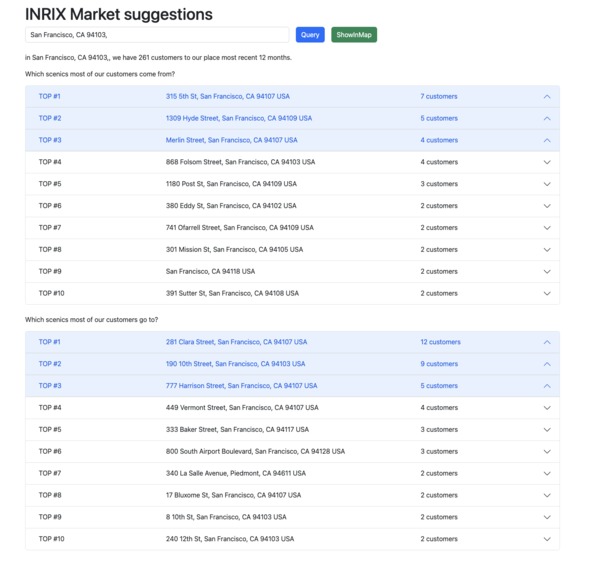Click the 'customers go to?' question text
The image size is (614, 573).
(92, 320)
